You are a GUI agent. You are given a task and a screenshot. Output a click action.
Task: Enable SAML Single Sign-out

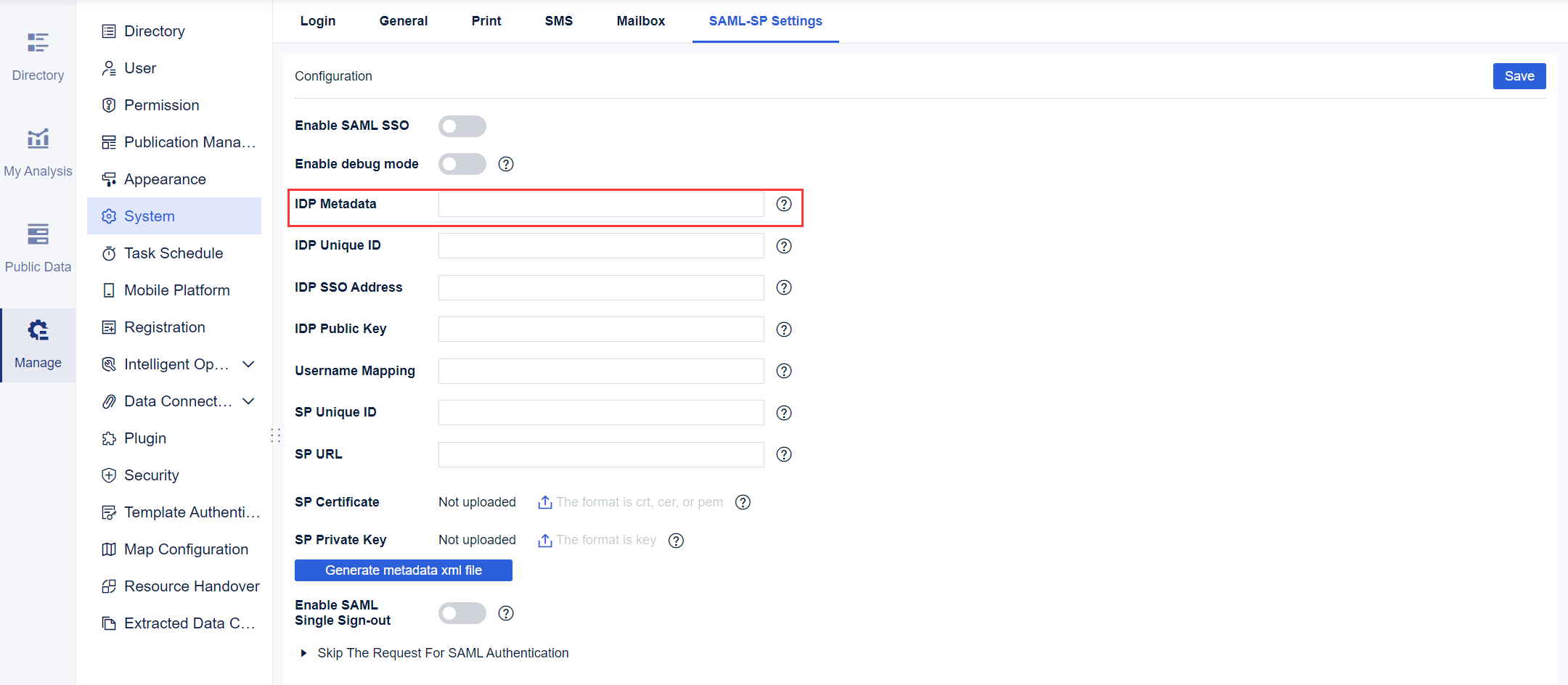[462, 612]
